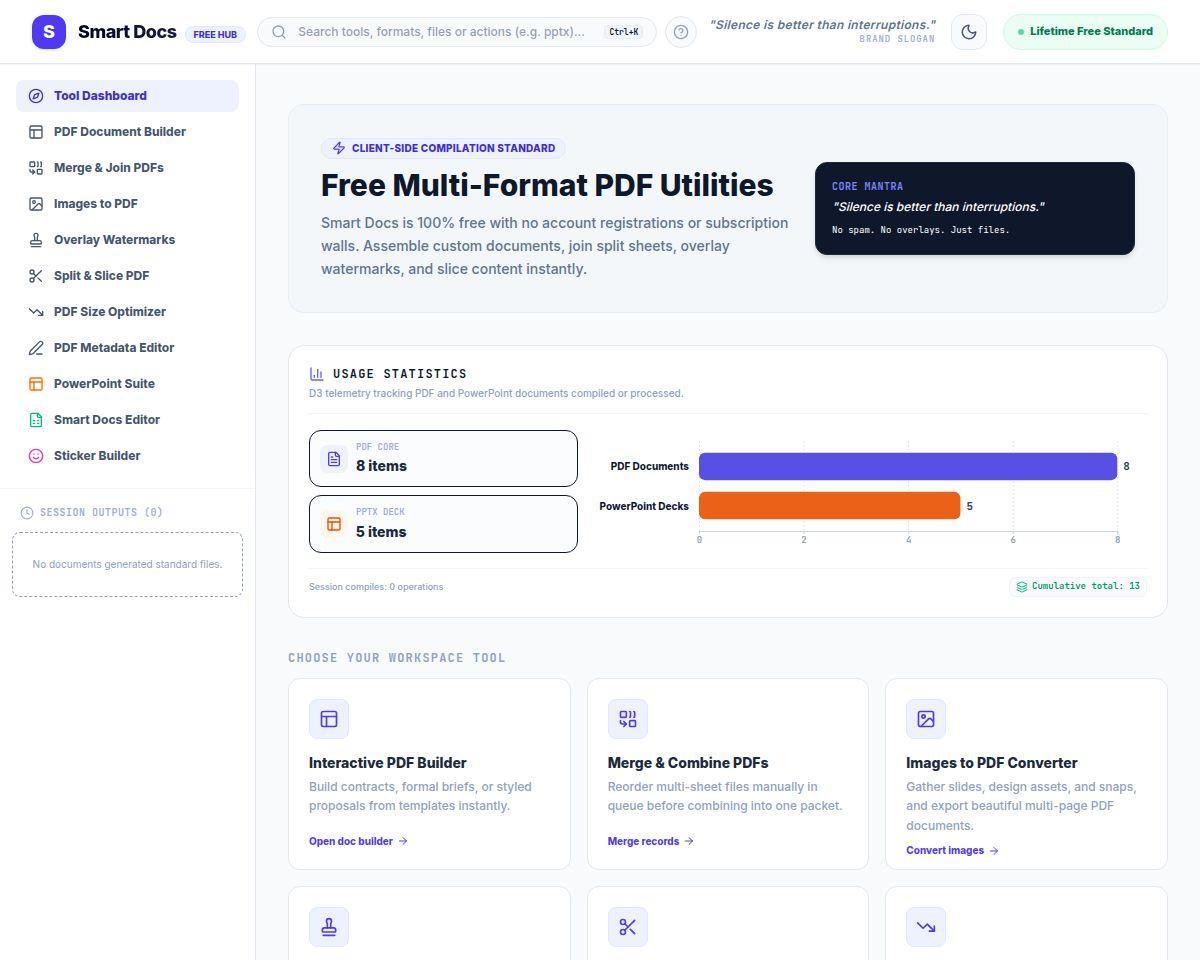Image resolution: width=1200 pixels, height=960 pixels.
Task: Click the purple PDF Documents bar
Action: point(908,466)
